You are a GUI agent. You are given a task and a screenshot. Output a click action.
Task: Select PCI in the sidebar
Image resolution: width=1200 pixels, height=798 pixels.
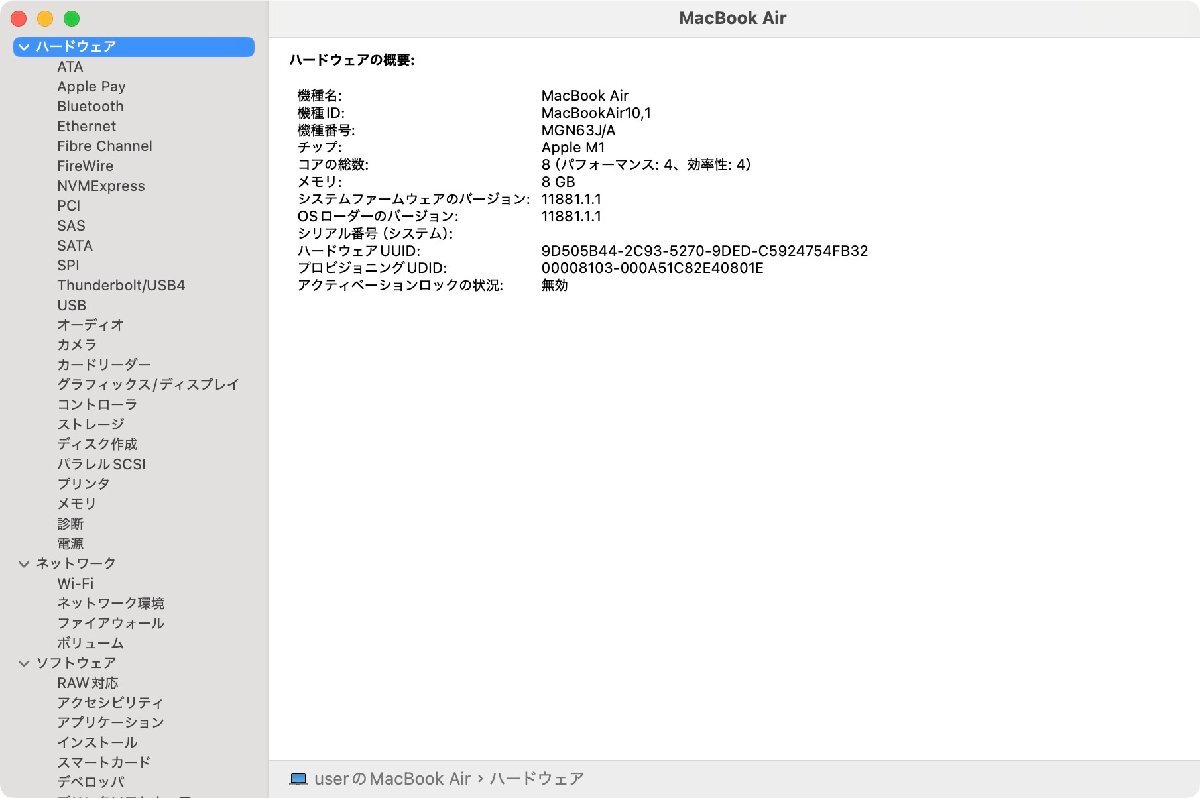(x=69, y=206)
